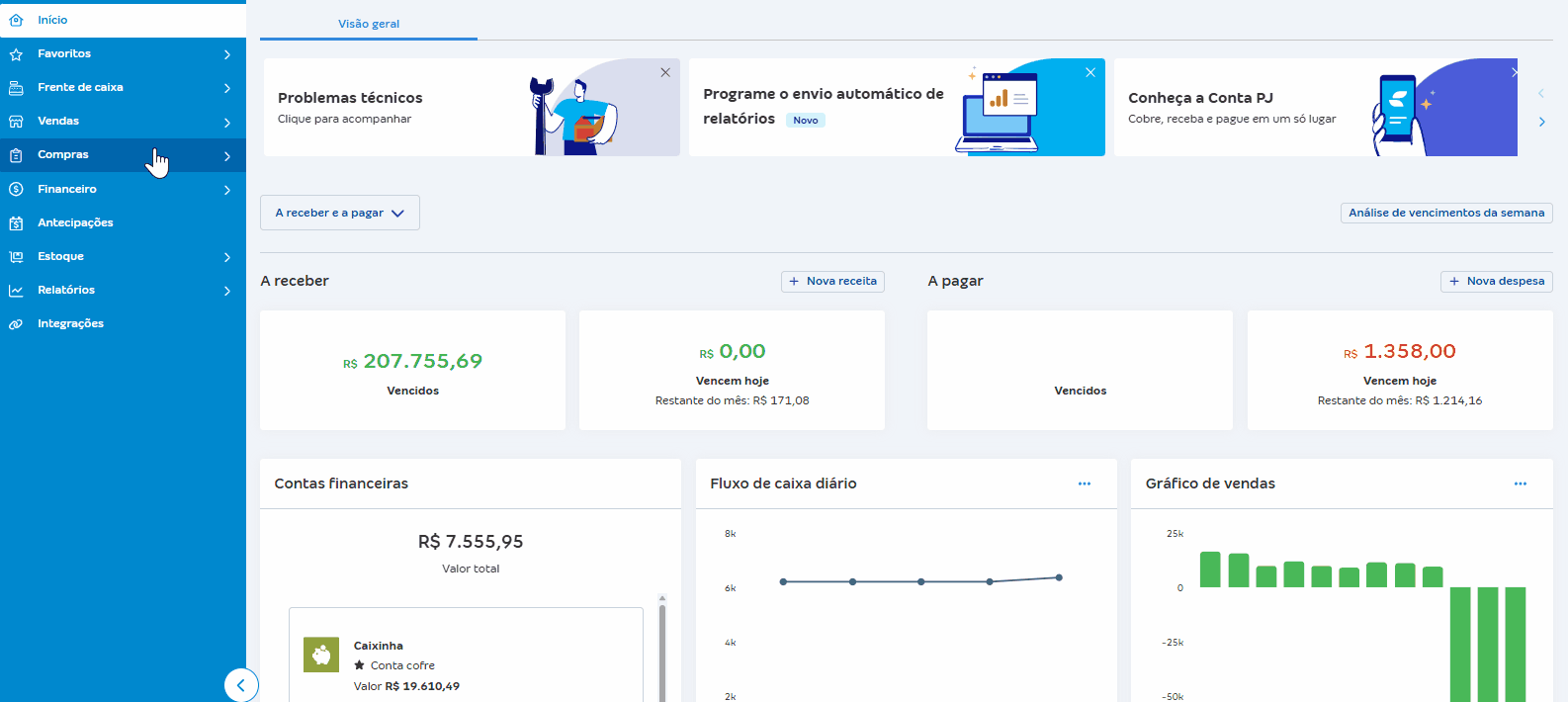1568x702 pixels.
Task: Click the Início home icon in sidebar
Action: point(16,20)
